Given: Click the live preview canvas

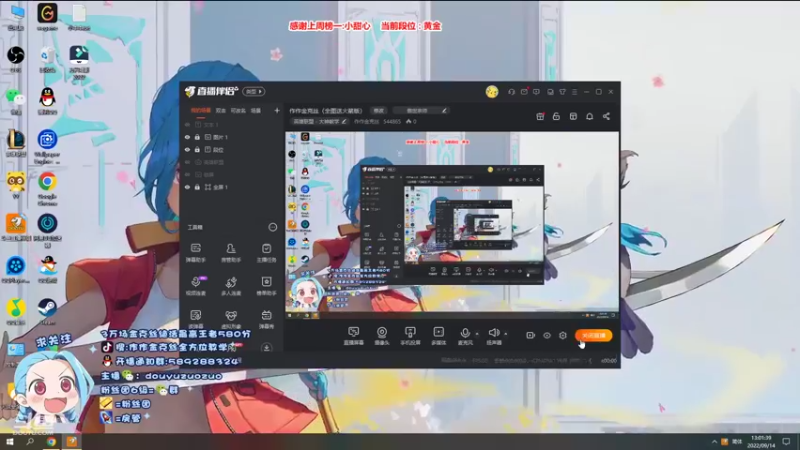Looking at the screenshot, I should pyautogui.click(x=452, y=226).
